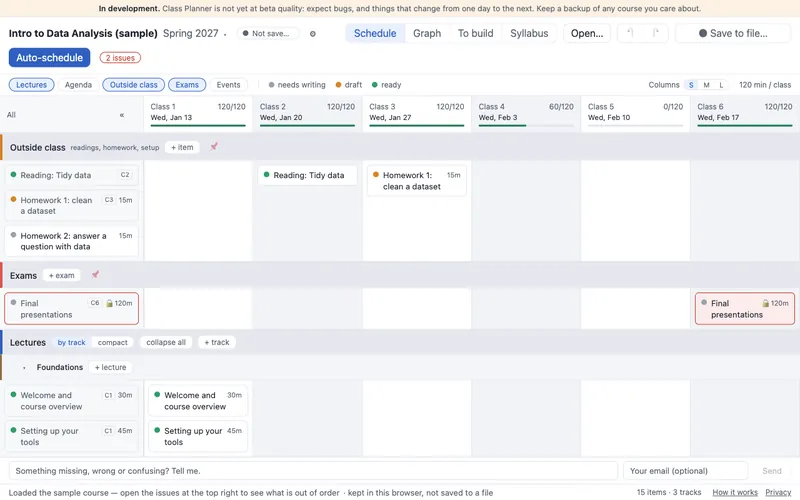Image resolution: width=800 pixels, height=500 pixels.
Task: Open Reading: Tidy data card in Class 2
Action: click(308, 175)
